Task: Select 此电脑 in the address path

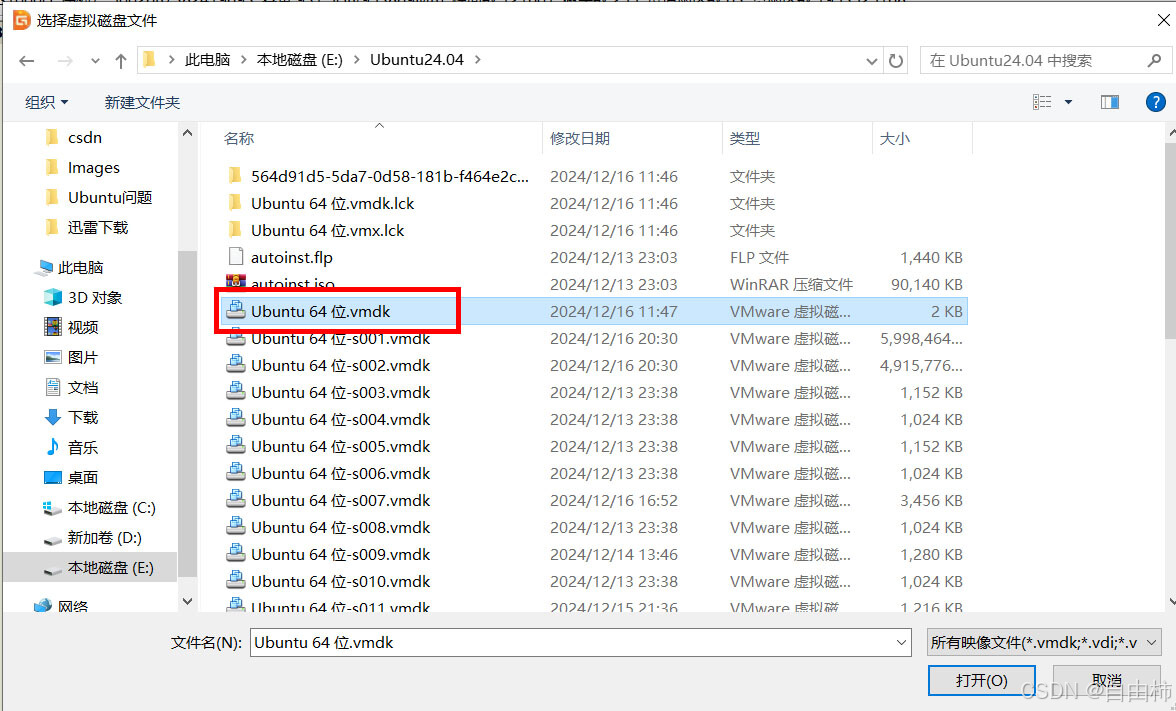Action: click(x=208, y=60)
